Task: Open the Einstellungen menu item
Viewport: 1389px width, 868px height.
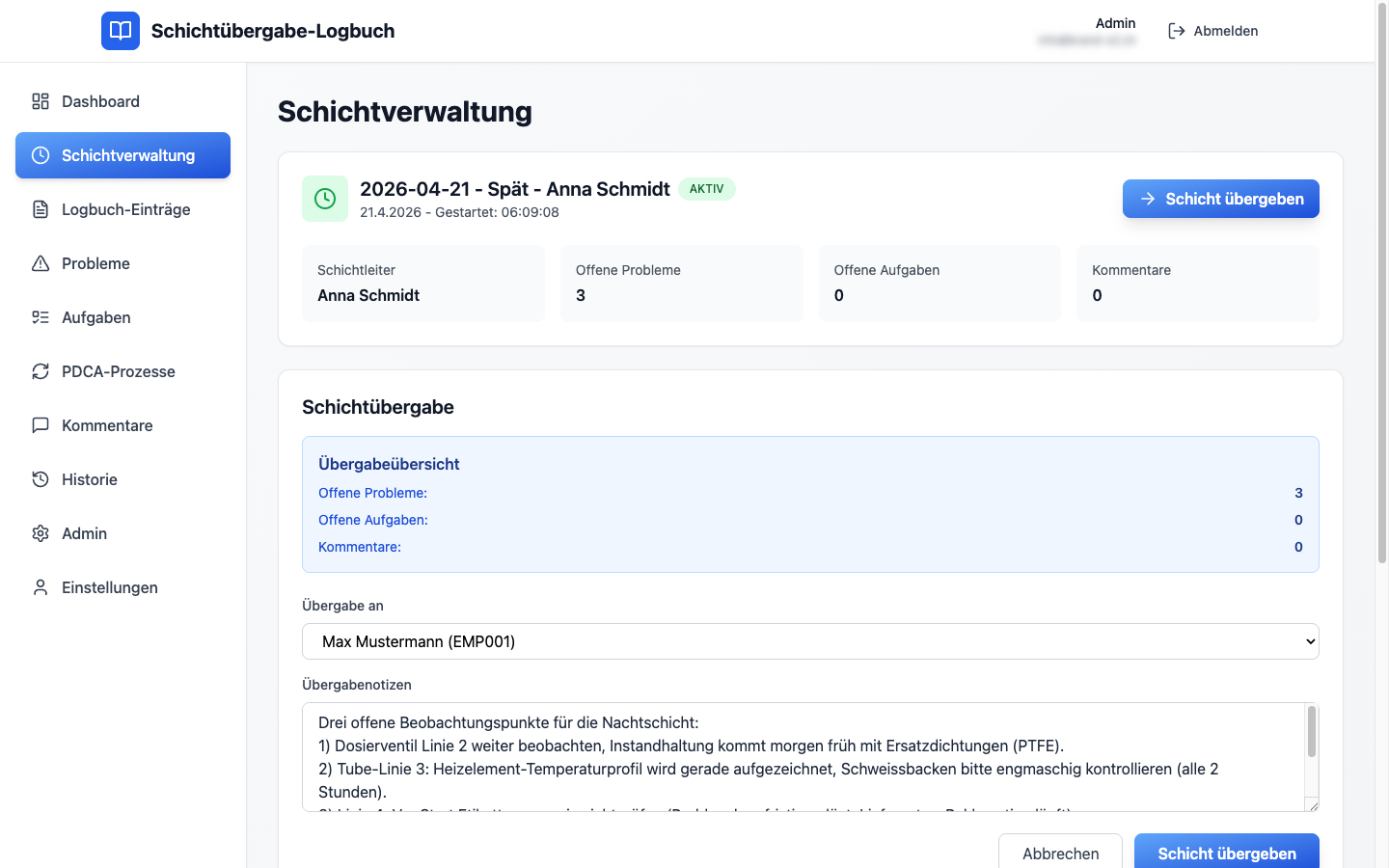Action: coord(109,587)
